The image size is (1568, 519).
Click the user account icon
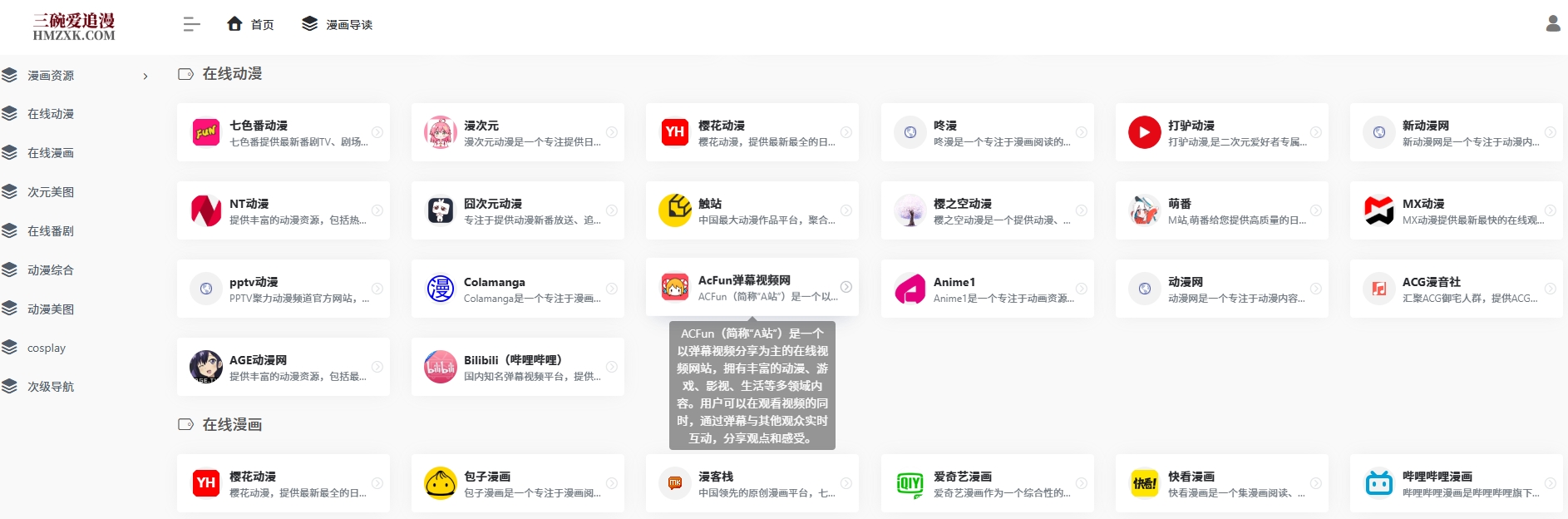tap(1552, 23)
